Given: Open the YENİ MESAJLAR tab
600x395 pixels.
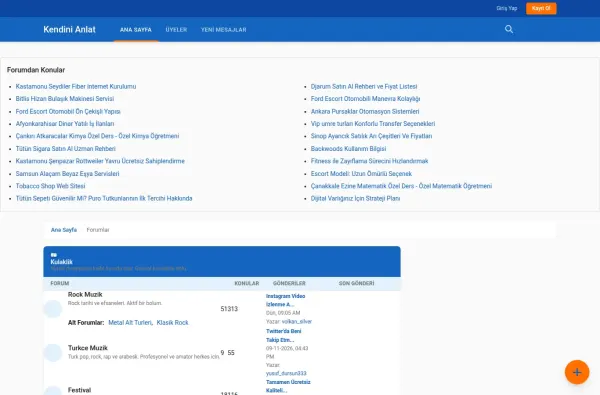Looking at the screenshot, I should pos(223,29).
